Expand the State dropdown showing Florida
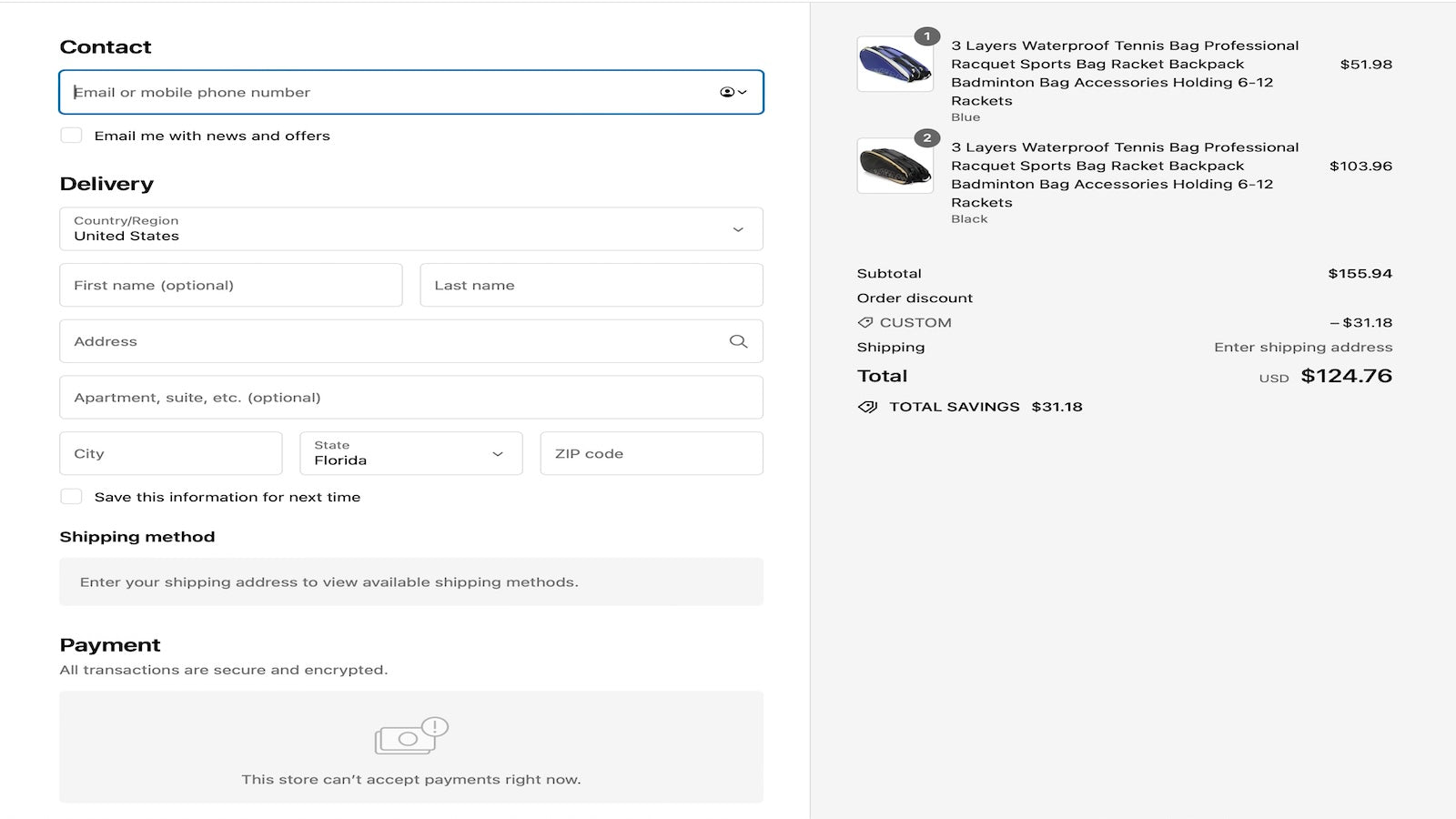1456x819 pixels. click(410, 453)
